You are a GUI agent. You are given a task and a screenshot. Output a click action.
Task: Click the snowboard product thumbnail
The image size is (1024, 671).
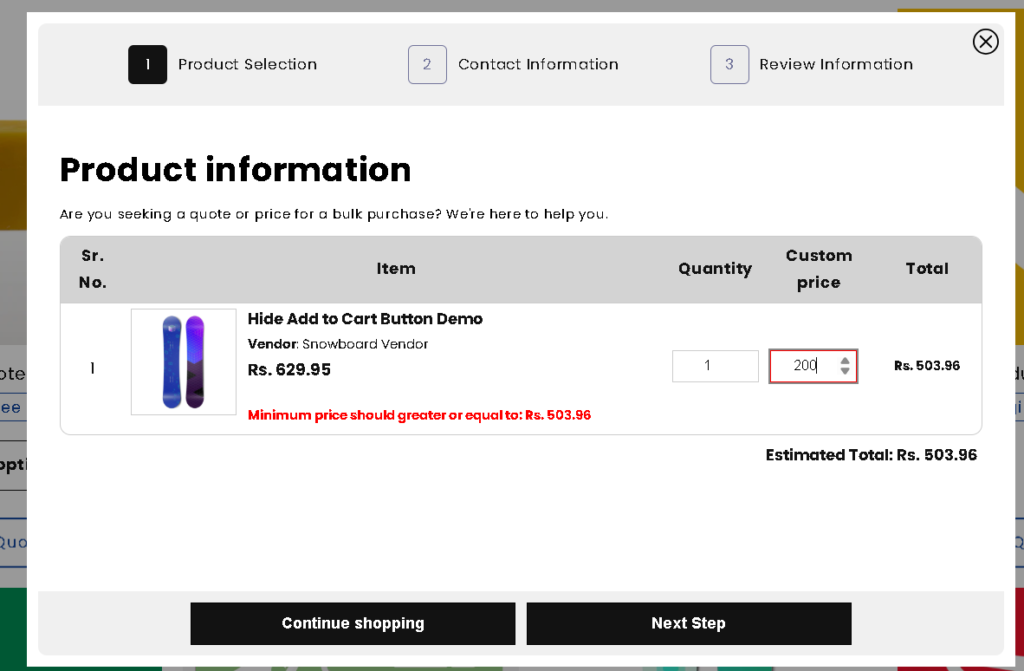pos(184,362)
